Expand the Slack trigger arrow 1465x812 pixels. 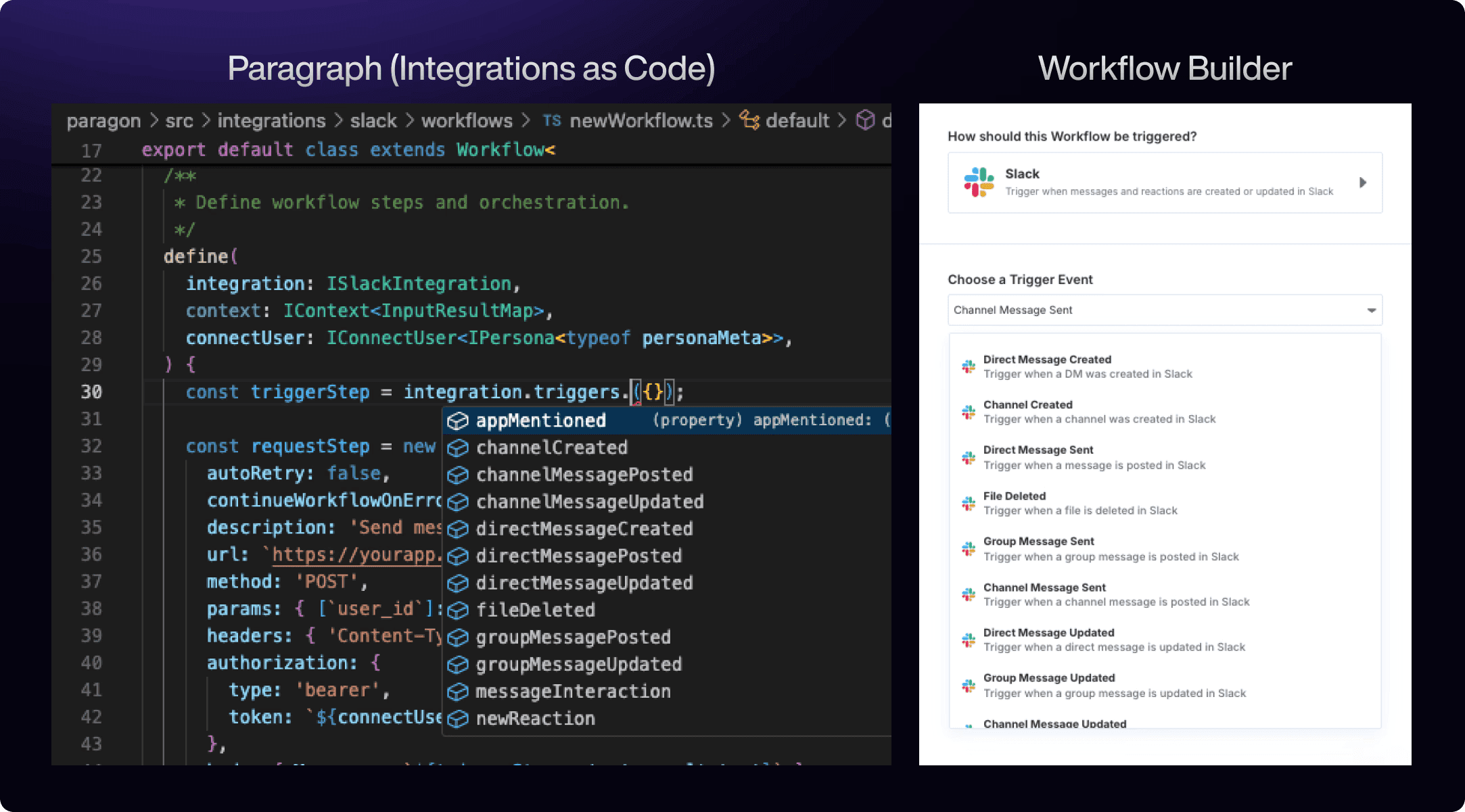pyautogui.click(x=1362, y=183)
